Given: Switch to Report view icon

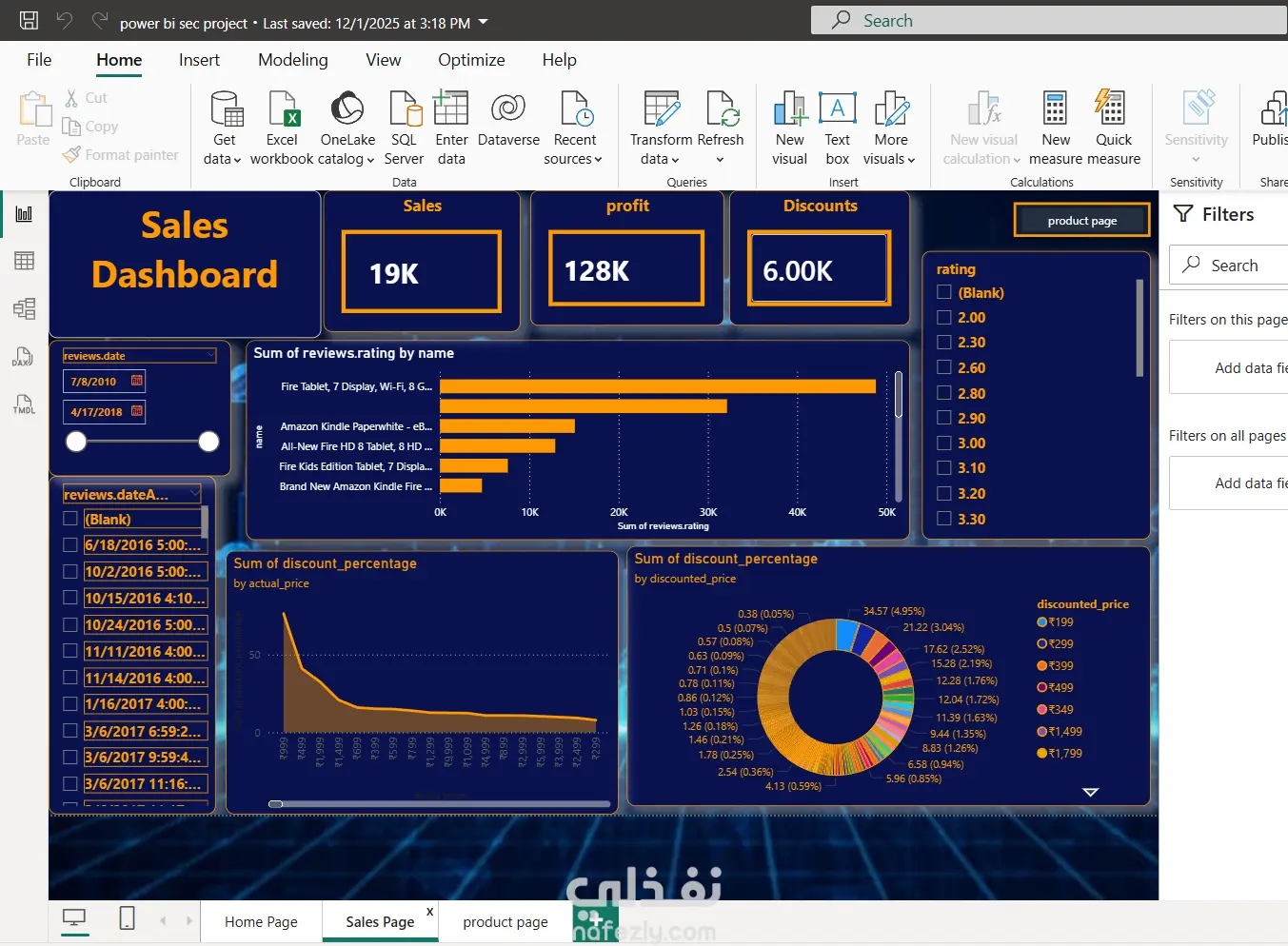Looking at the screenshot, I should (x=24, y=214).
